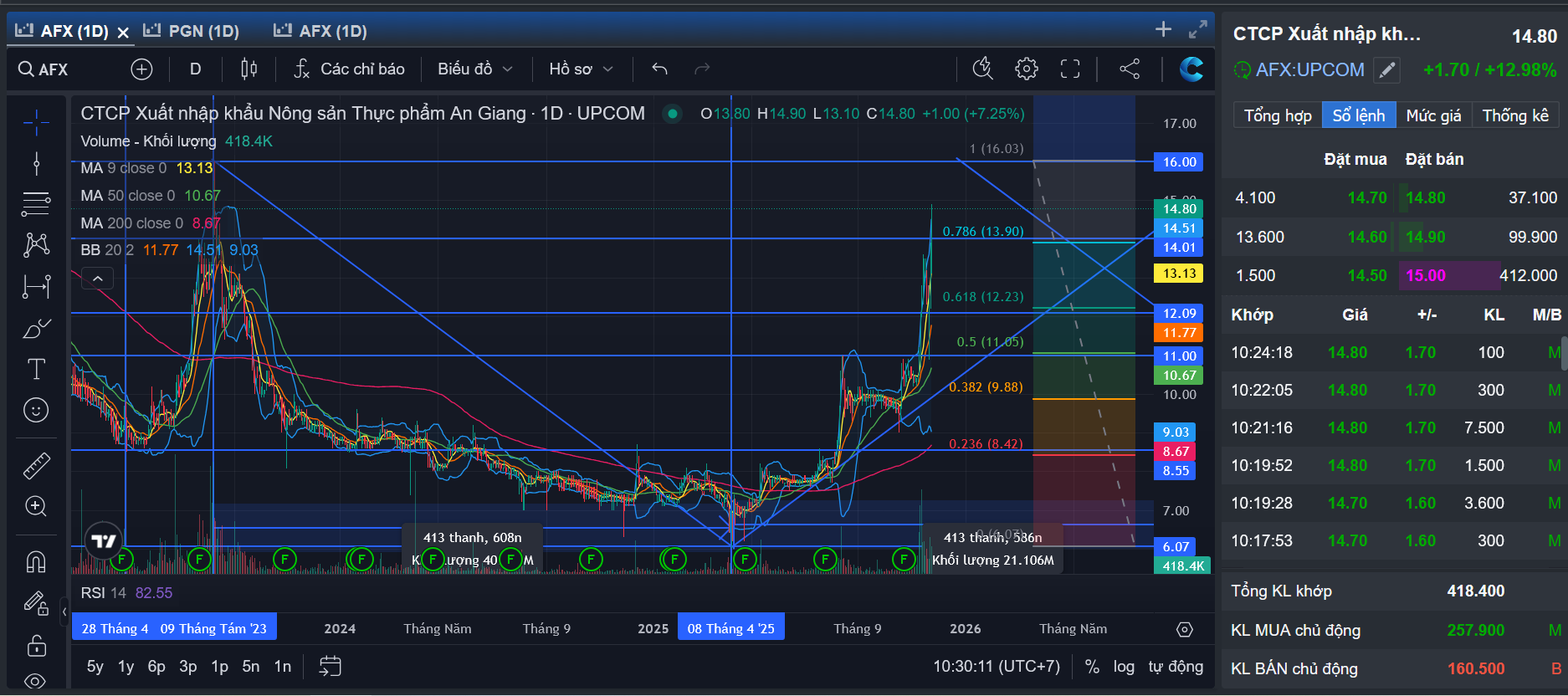Click the 15.00 sell price cell
Viewport: 1568px width, 696px height.
pyautogui.click(x=1426, y=276)
